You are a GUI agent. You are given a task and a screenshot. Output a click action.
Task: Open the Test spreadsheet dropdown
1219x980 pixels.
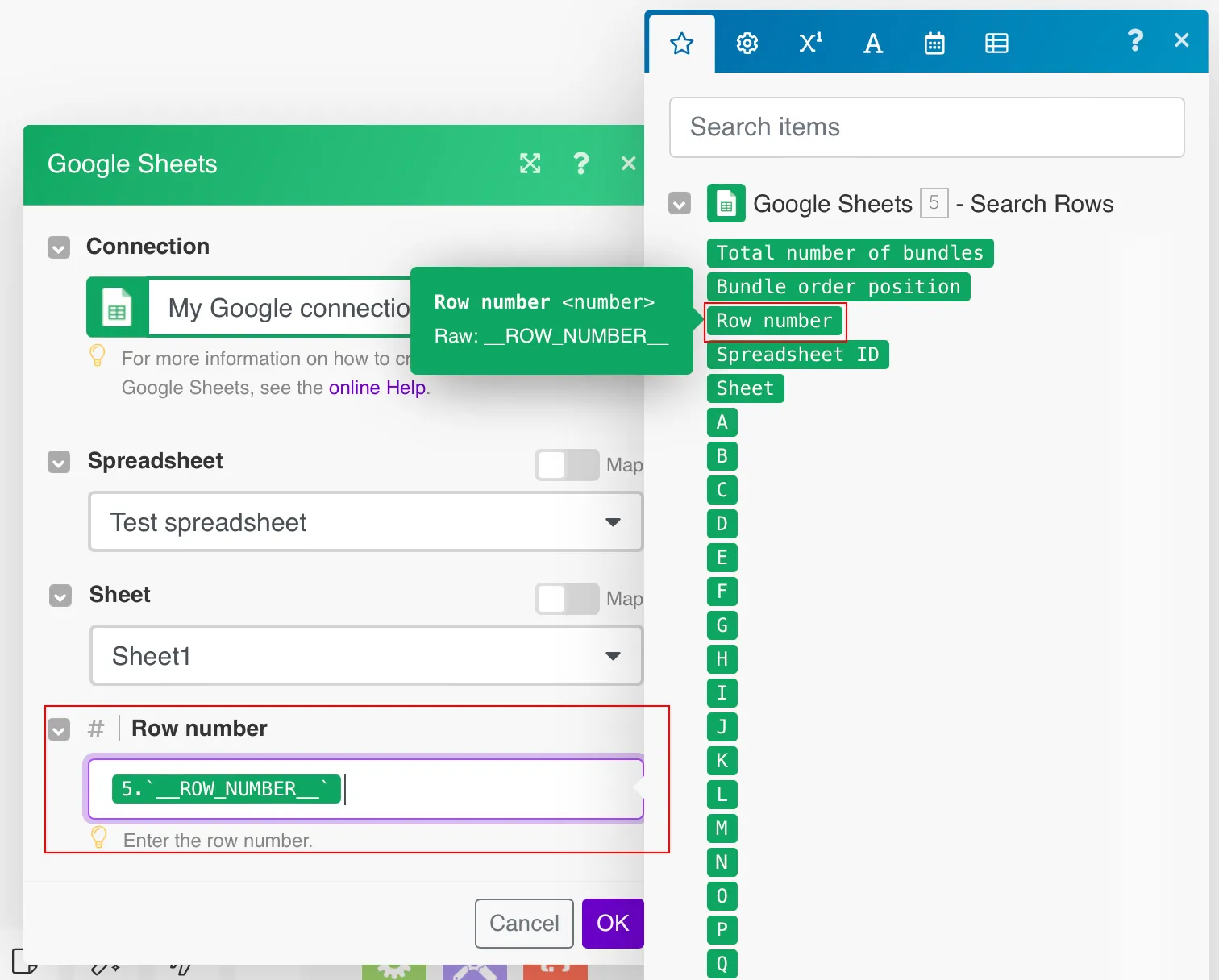pos(366,522)
